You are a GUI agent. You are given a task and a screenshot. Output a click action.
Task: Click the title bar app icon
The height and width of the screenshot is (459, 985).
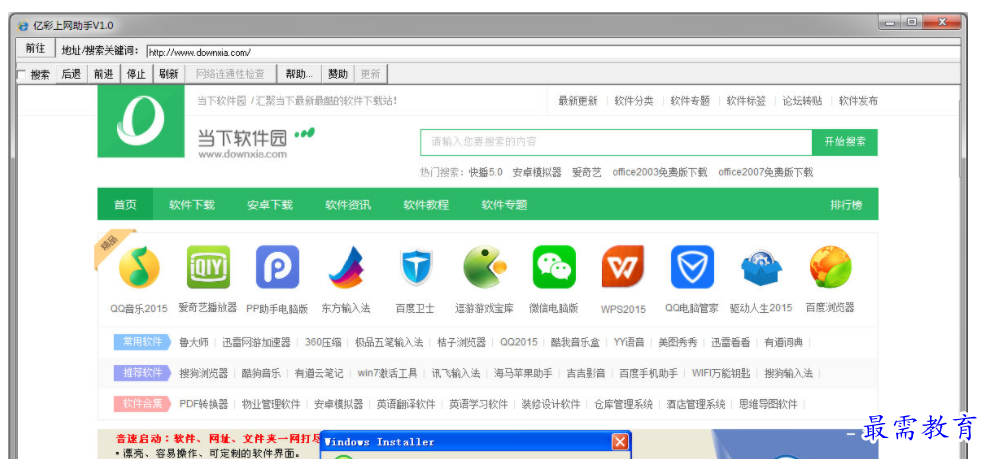(x=23, y=26)
